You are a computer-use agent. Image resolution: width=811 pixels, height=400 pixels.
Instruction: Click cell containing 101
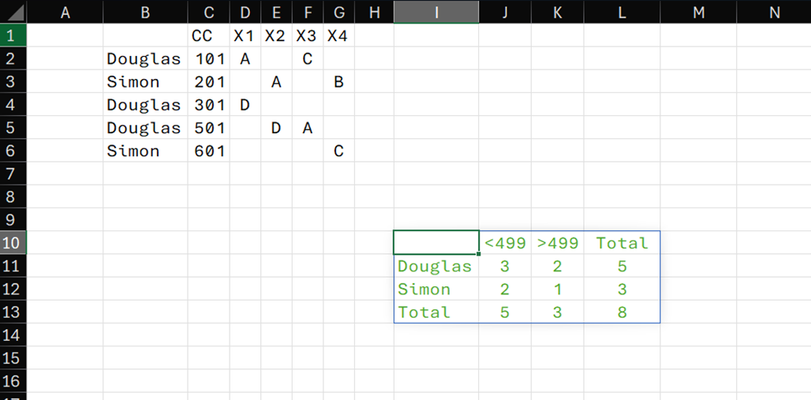point(208,58)
